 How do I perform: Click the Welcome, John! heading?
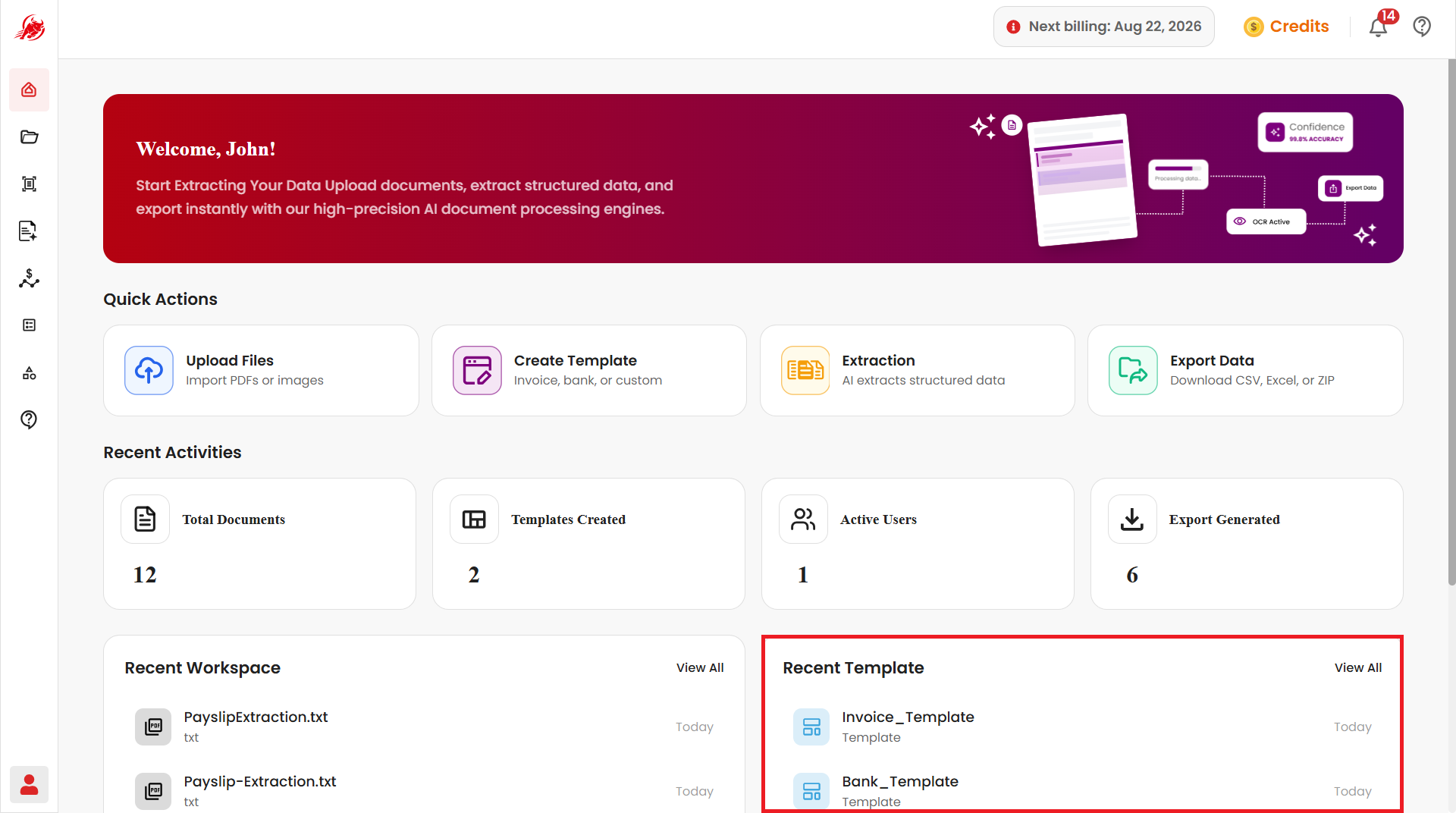tap(206, 149)
